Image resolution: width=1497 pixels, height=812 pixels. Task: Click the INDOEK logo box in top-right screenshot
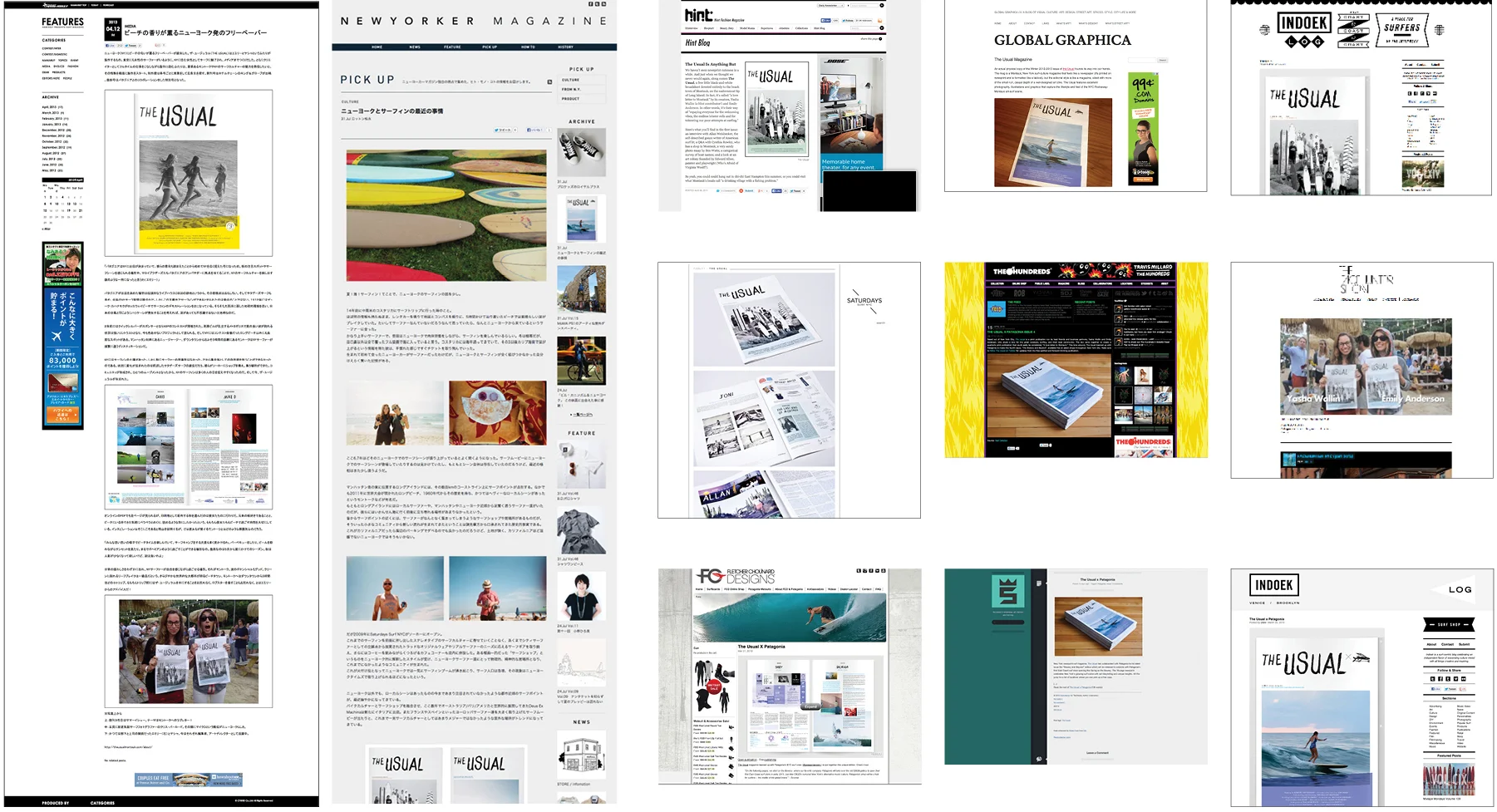click(1303, 23)
